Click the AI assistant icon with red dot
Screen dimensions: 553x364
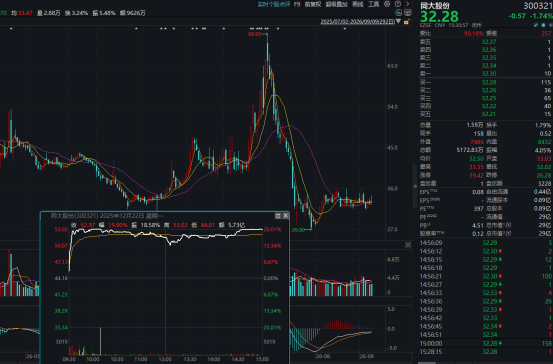399,13
